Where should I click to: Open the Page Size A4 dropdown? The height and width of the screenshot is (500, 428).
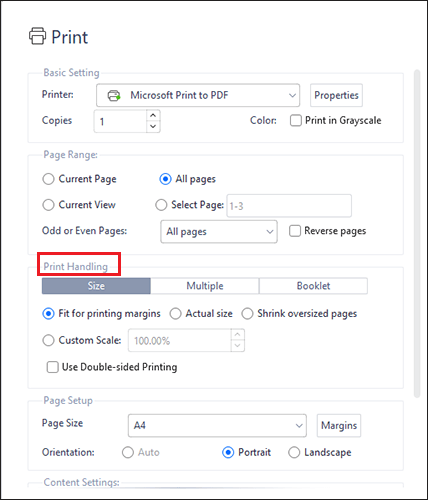217,426
